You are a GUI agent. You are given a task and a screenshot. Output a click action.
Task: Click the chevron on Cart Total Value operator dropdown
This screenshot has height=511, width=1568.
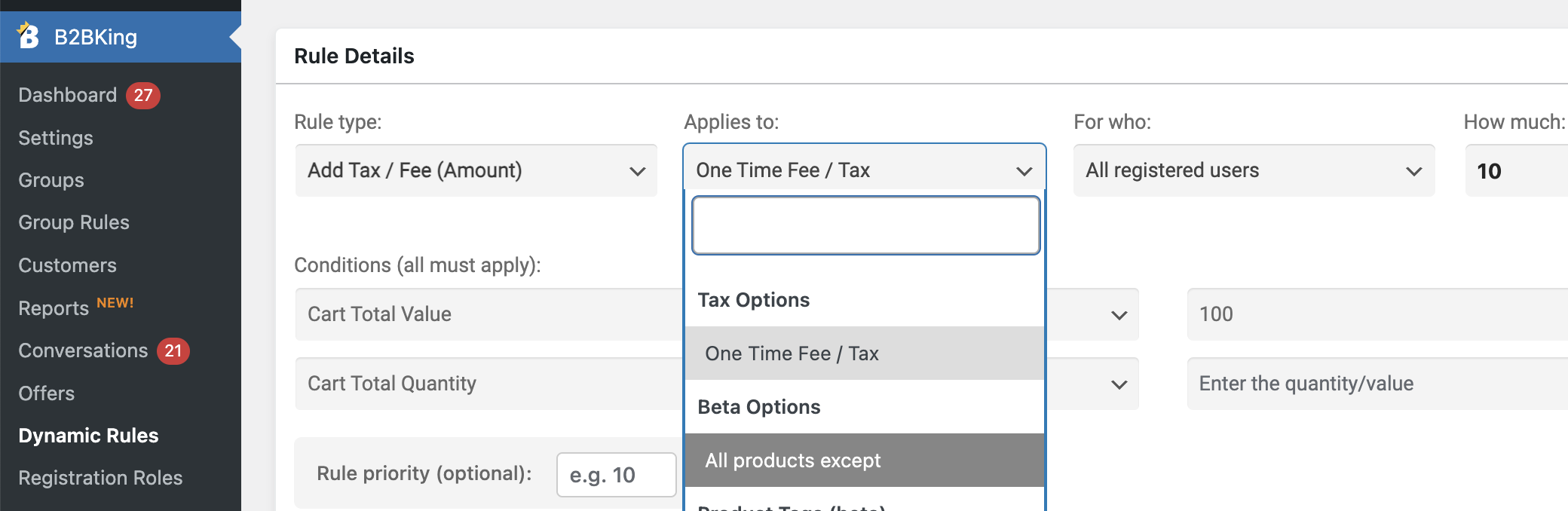pyautogui.click(x=1119, y=315)
